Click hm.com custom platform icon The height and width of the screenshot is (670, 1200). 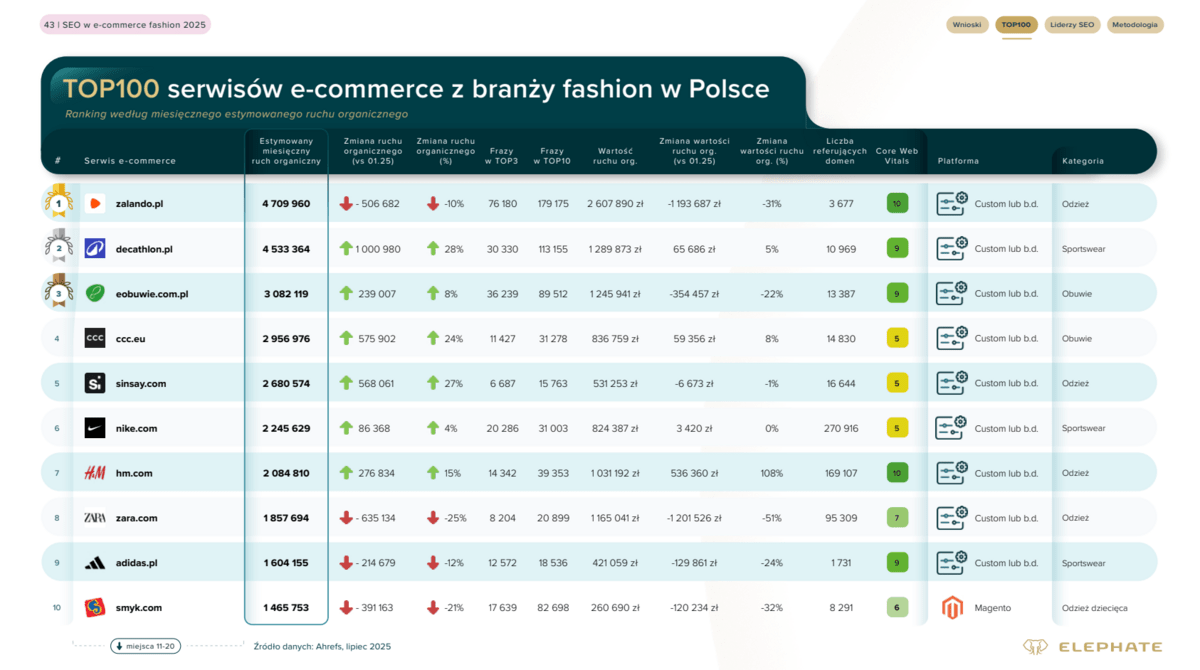tap(951, 473)
